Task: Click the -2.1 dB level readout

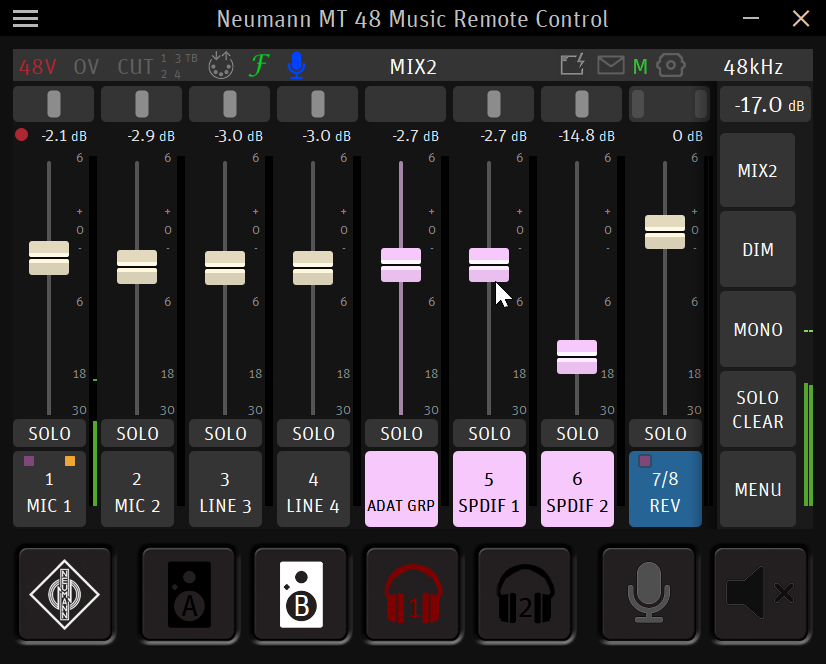Action: 64,136
